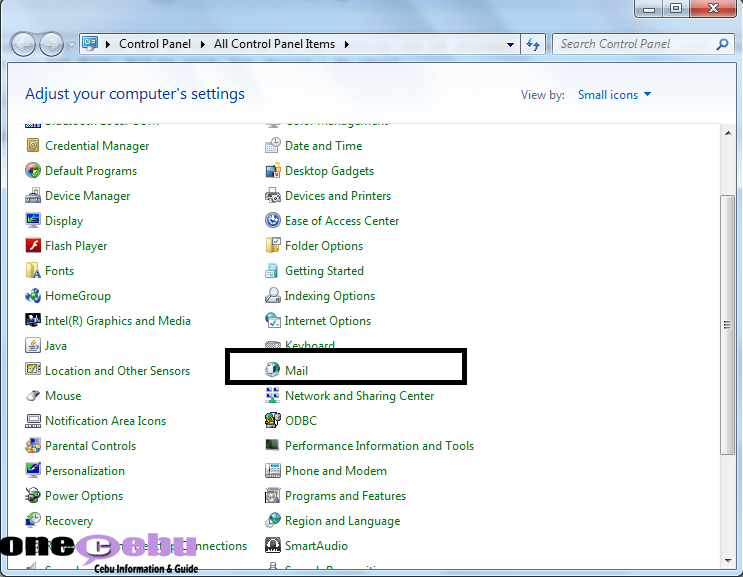Image resolution: width=743 pixels, height=577 pixels.
Task: Open the Keyboard link
Action: [x=310, y=345]
